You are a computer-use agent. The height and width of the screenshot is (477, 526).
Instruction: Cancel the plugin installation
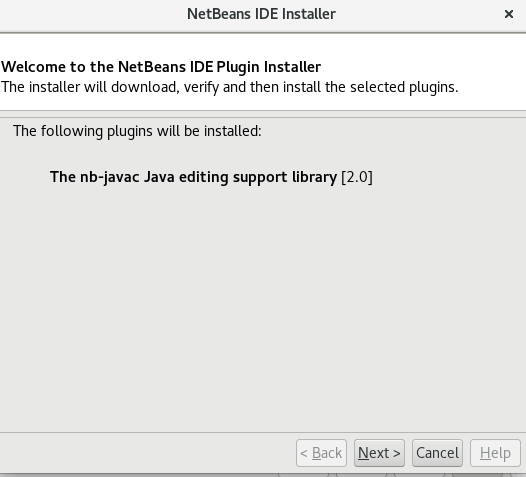coord(437,453)
